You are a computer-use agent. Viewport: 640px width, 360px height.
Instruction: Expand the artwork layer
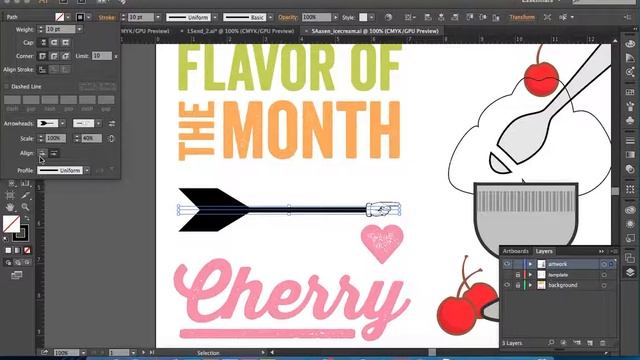[530, 264]
